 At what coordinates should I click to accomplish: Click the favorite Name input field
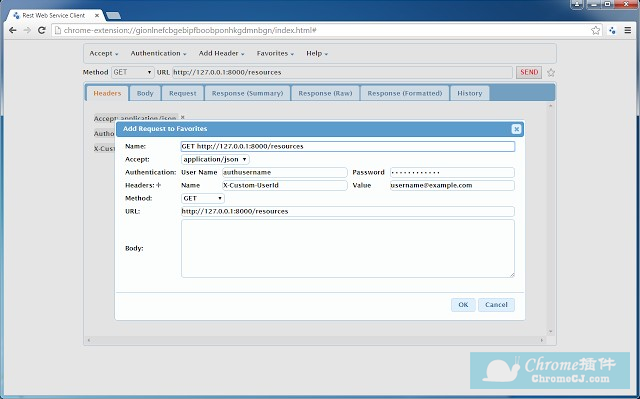pos(348,146)
